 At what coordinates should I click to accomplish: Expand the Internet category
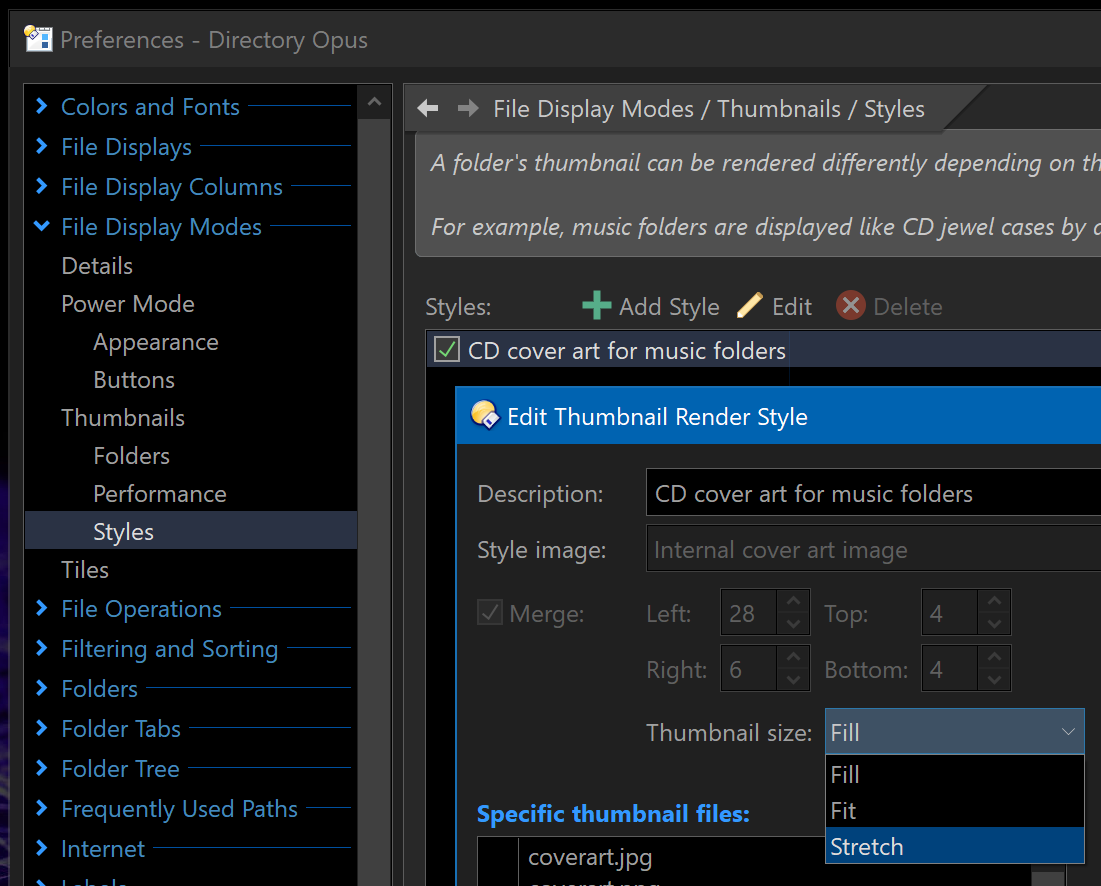41,848
